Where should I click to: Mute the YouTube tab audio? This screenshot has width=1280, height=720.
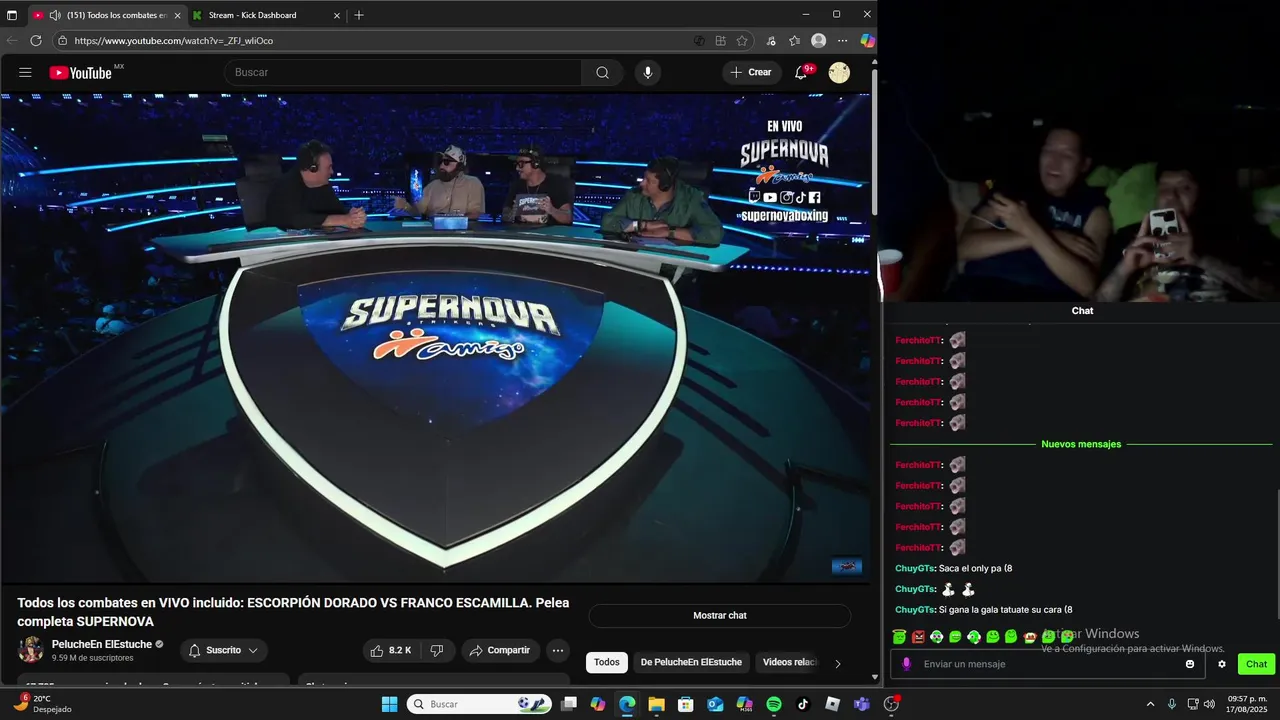click(55, 15)
